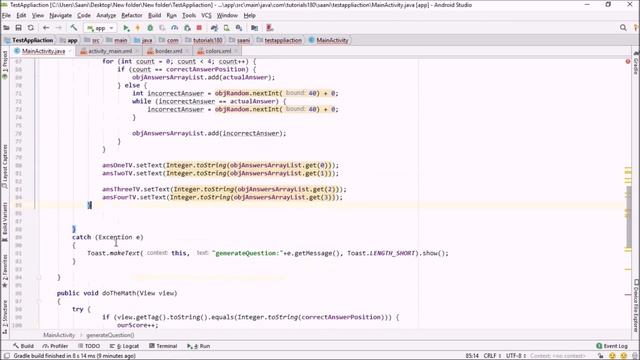Click java breadcrumb folder
Screen dimensions: 640x360
tap(143, 40)
